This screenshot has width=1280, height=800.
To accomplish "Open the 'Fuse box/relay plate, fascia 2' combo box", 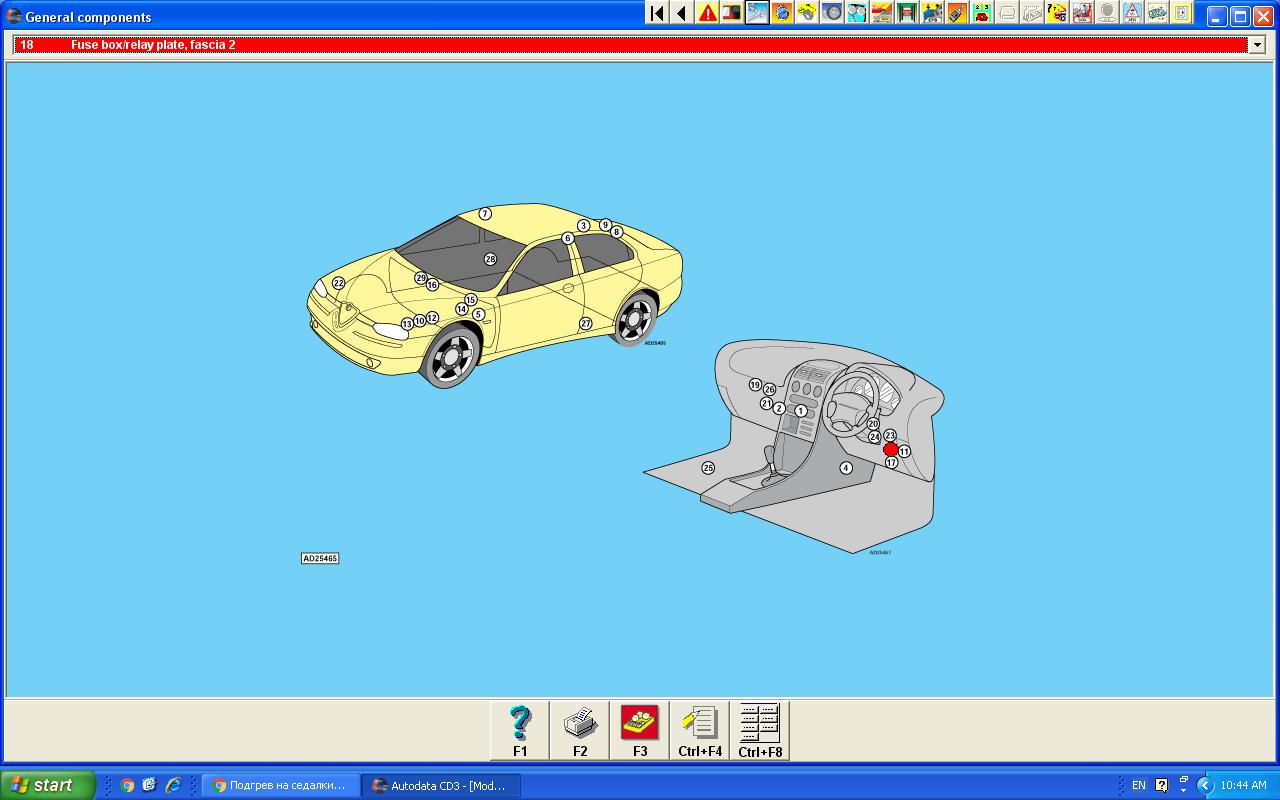I will pos(630,45).
